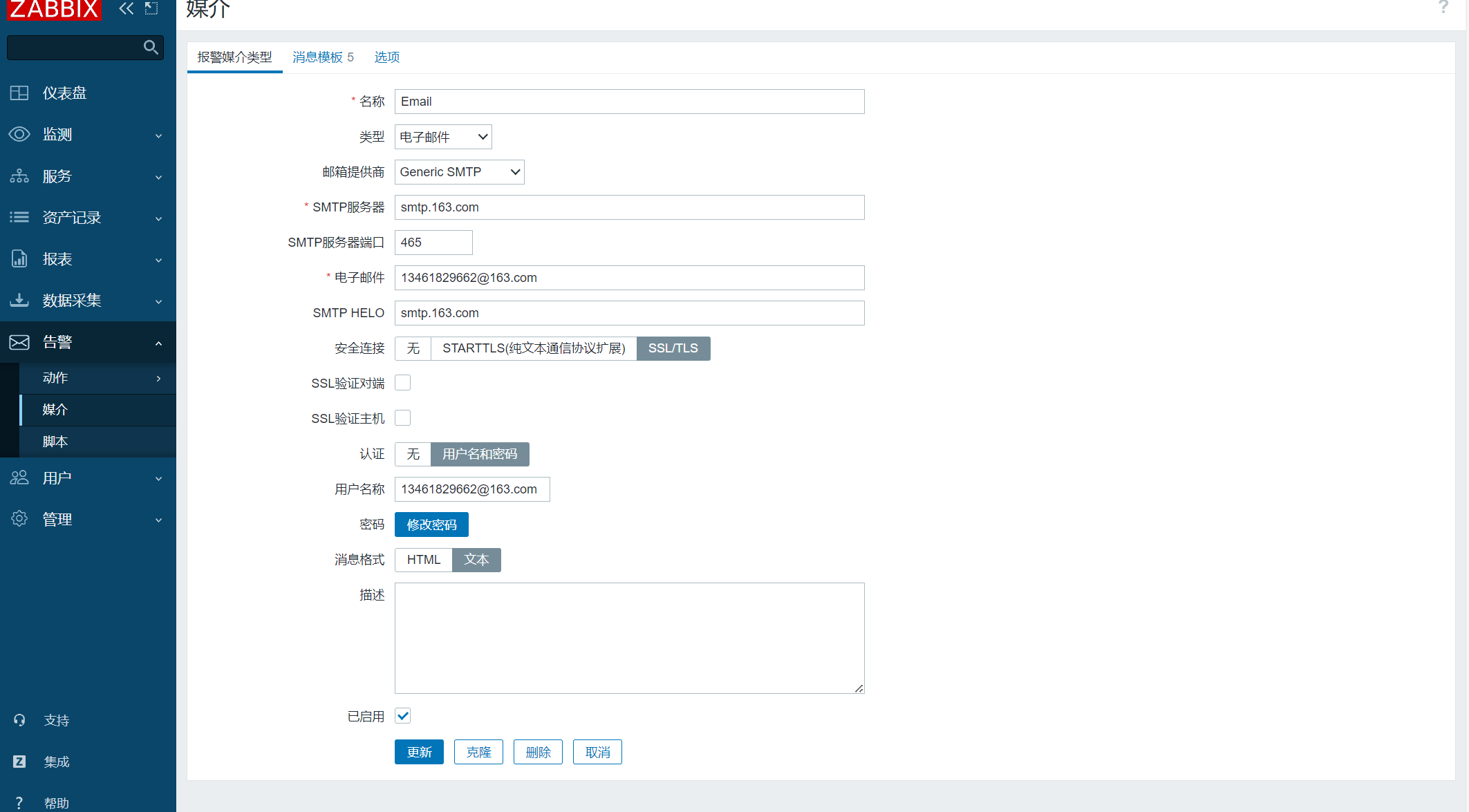
Task: Click the 更新 button
Action: point(419,752)
